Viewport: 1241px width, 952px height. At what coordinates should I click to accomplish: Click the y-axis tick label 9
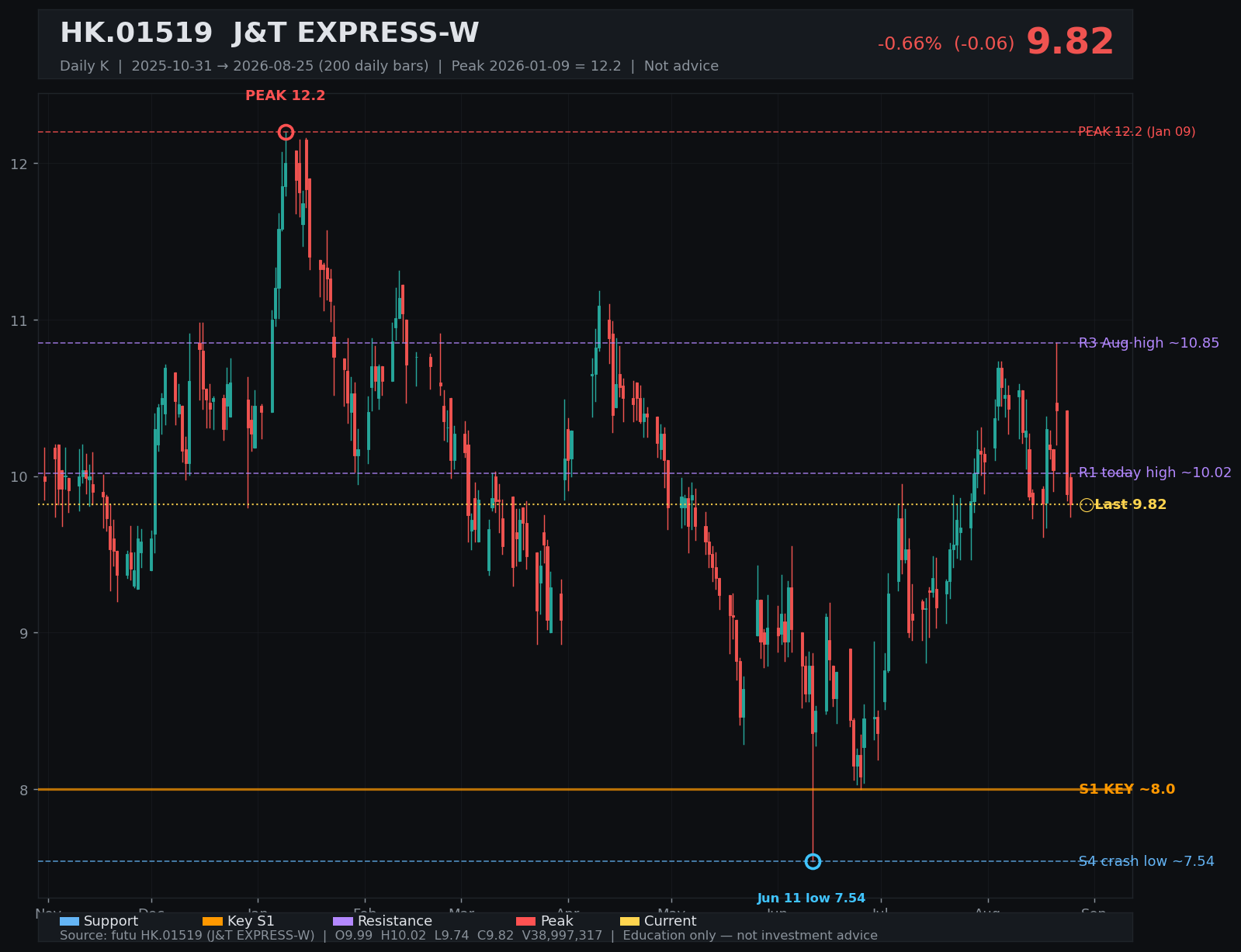pos(23,633)
